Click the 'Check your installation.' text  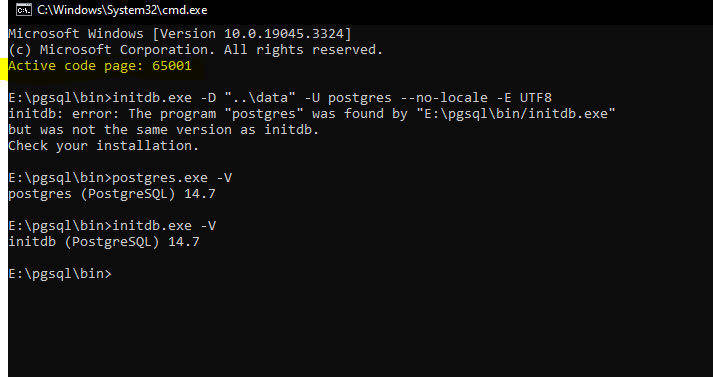coord(104,146)
